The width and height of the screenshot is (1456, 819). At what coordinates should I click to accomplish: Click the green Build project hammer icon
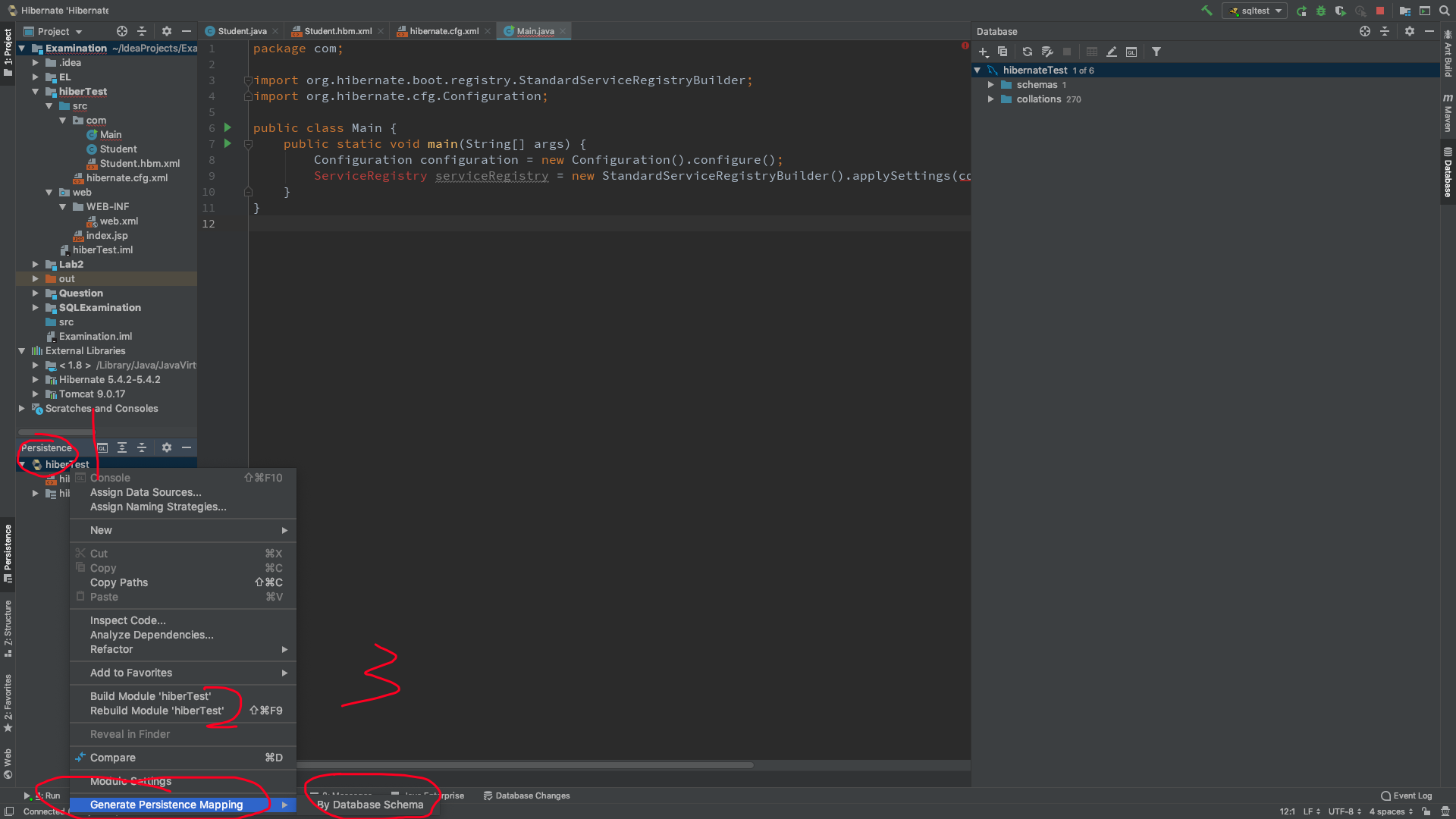click(x=1207, y=11)
